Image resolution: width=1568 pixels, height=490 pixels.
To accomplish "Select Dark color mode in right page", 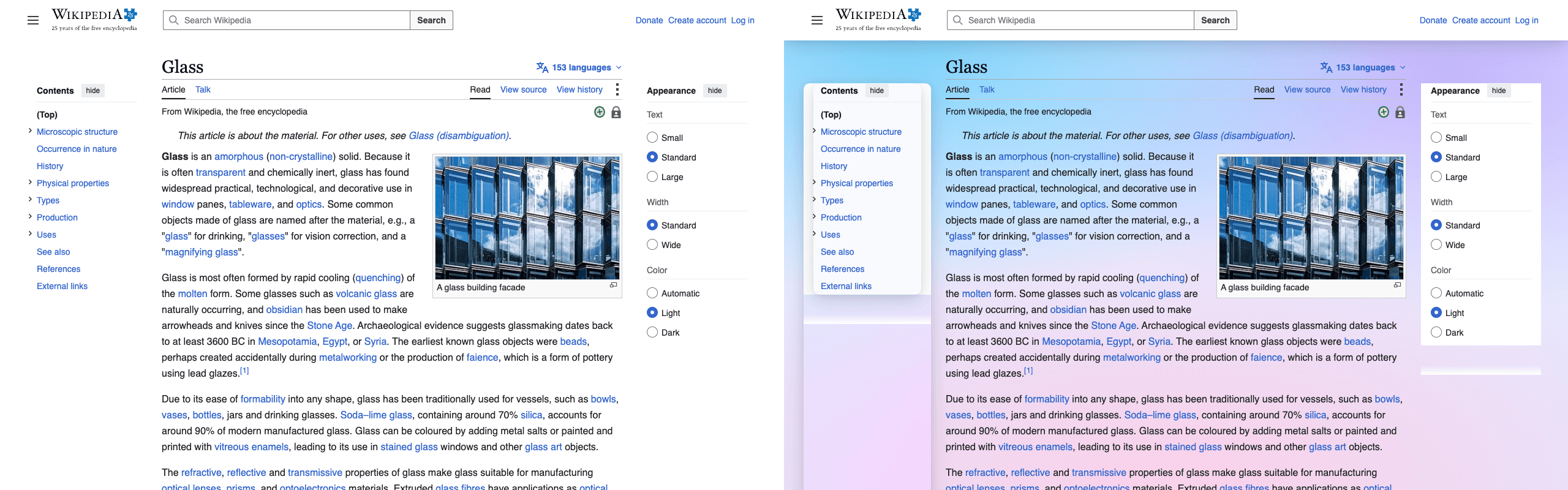I will [1436, 333].
